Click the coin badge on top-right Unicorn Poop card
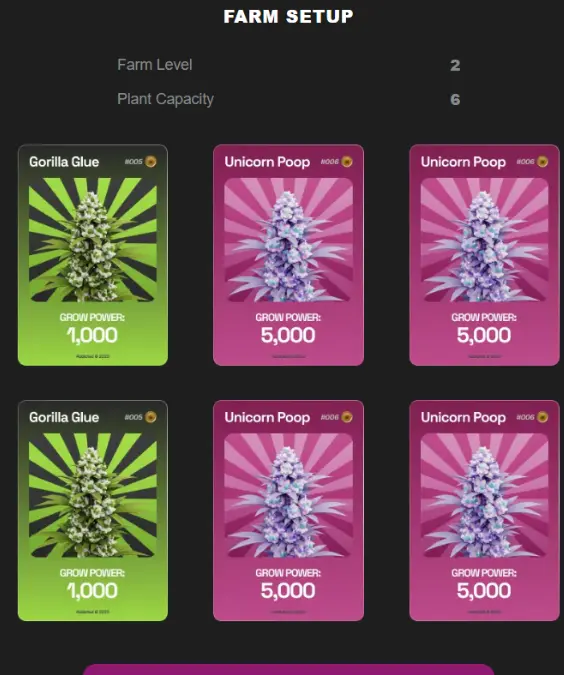Screen dimensions: 564x675 coord(543,161)
